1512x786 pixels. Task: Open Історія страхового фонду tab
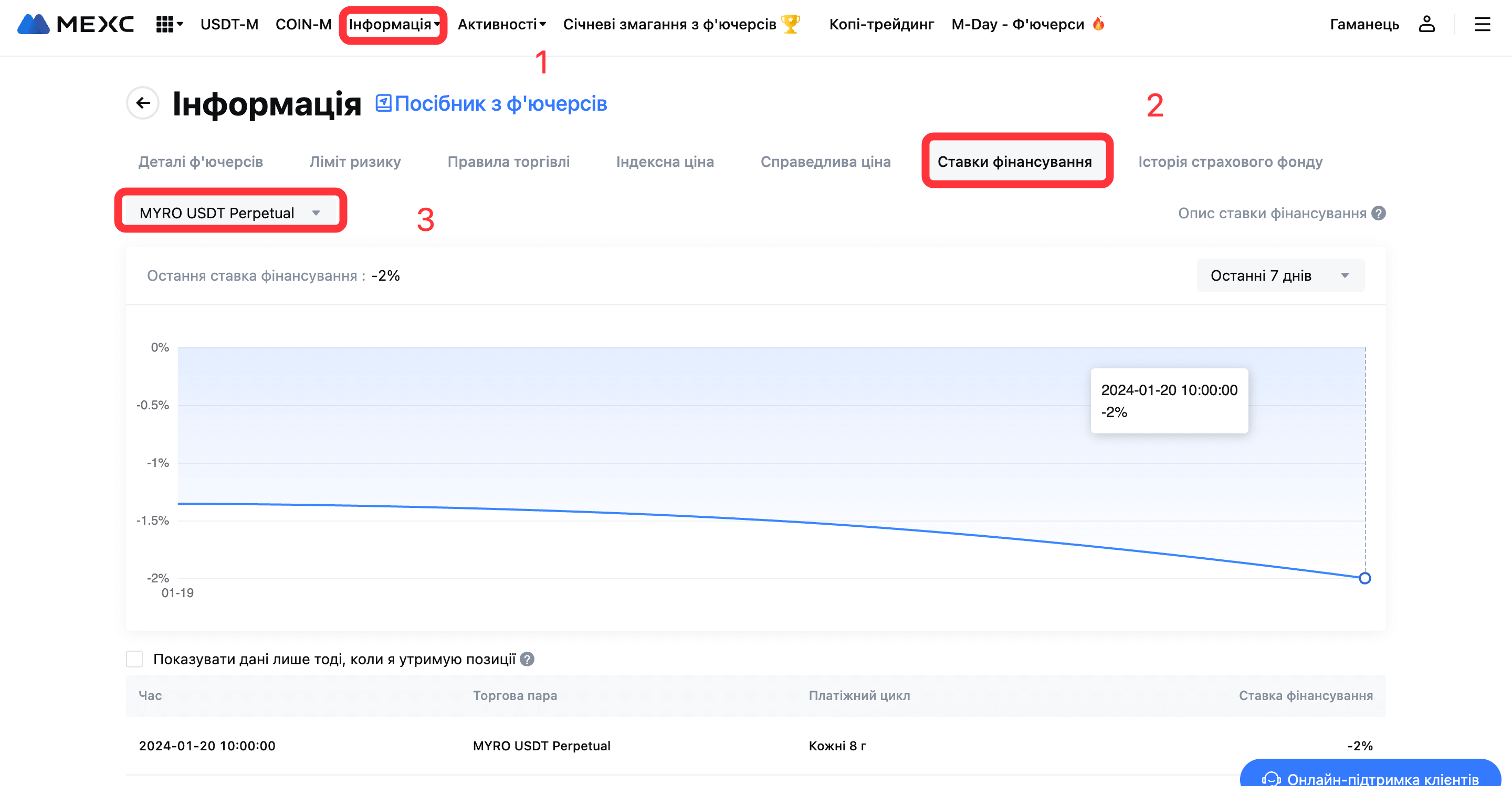(x=1230, y=162)
